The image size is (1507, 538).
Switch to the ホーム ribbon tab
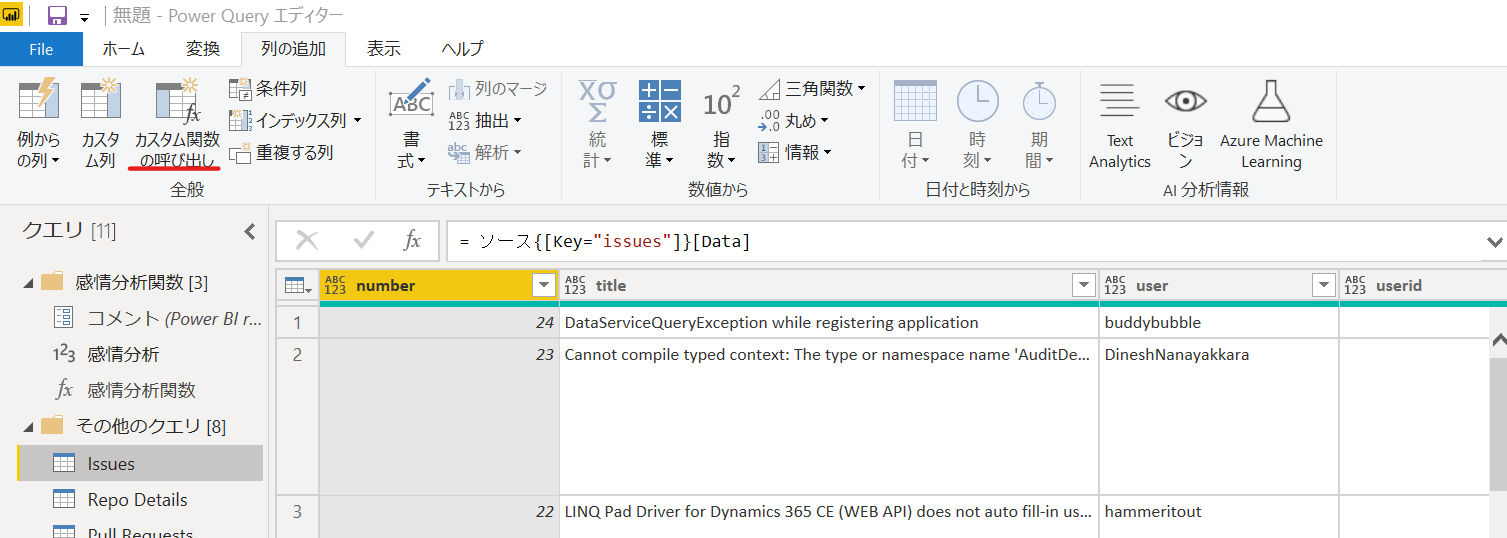pos(124,49)
